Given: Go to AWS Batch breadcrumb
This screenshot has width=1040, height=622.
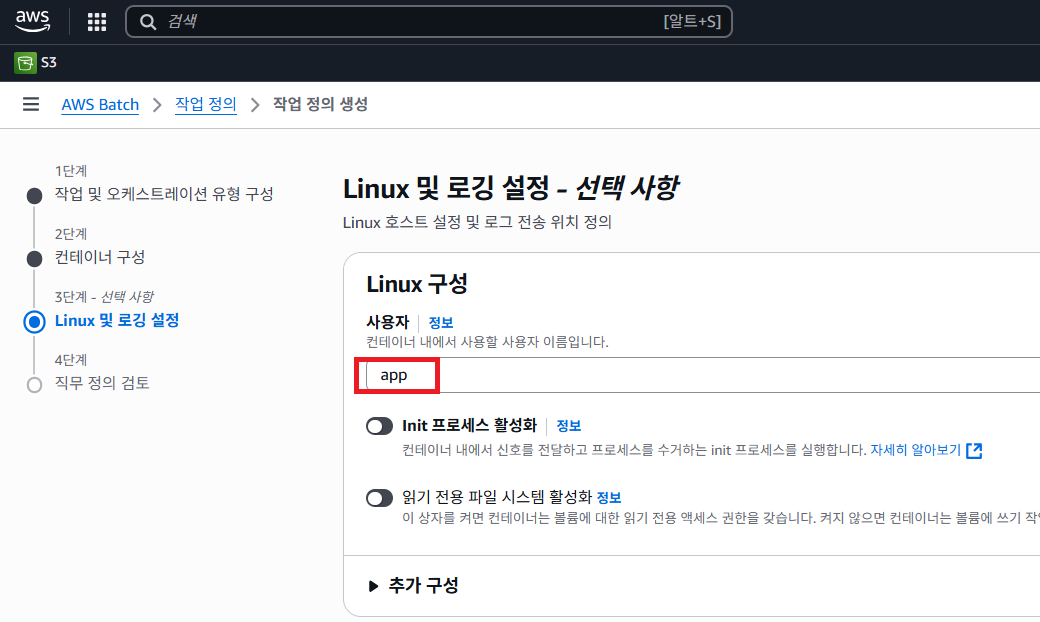Looking at the screenshot, I should point(100,105).
